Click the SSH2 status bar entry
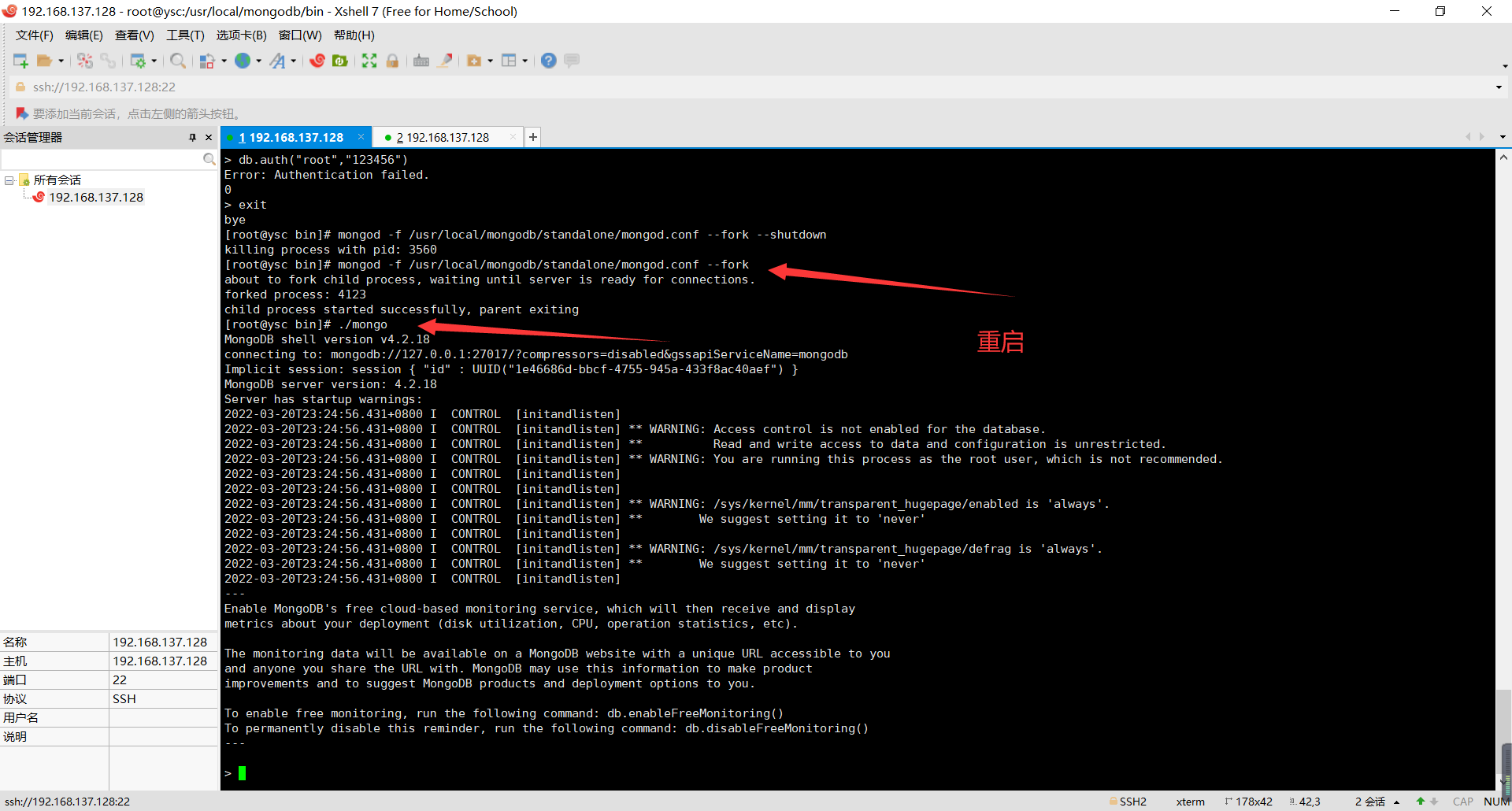The width and height of the screenshot is (1512, 811). tap(1128, 802)
